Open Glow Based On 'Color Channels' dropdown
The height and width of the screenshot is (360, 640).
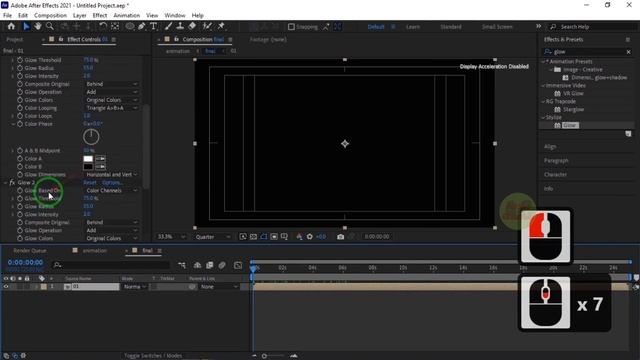coord(111,191)
